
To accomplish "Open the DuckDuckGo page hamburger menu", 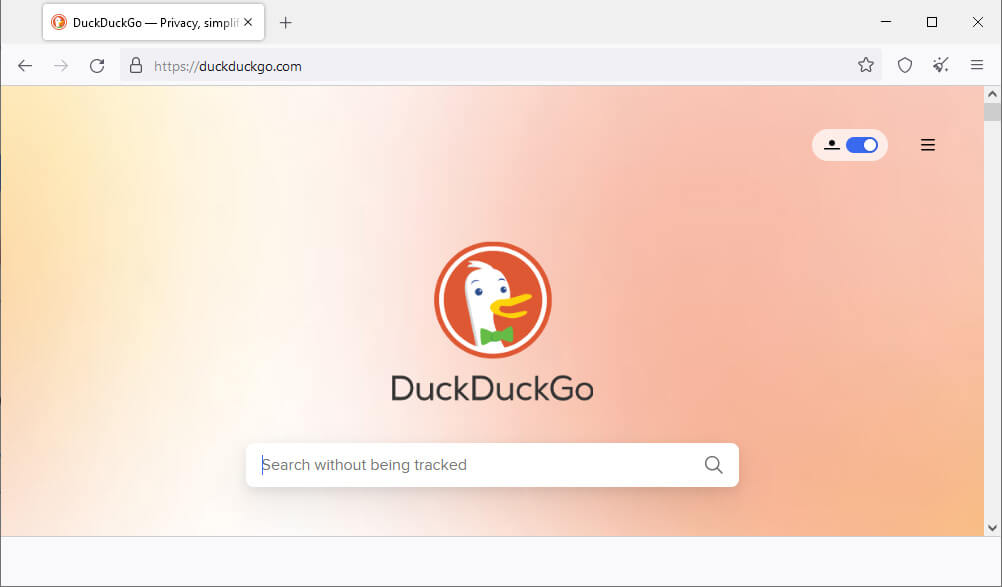I will 928,145.
